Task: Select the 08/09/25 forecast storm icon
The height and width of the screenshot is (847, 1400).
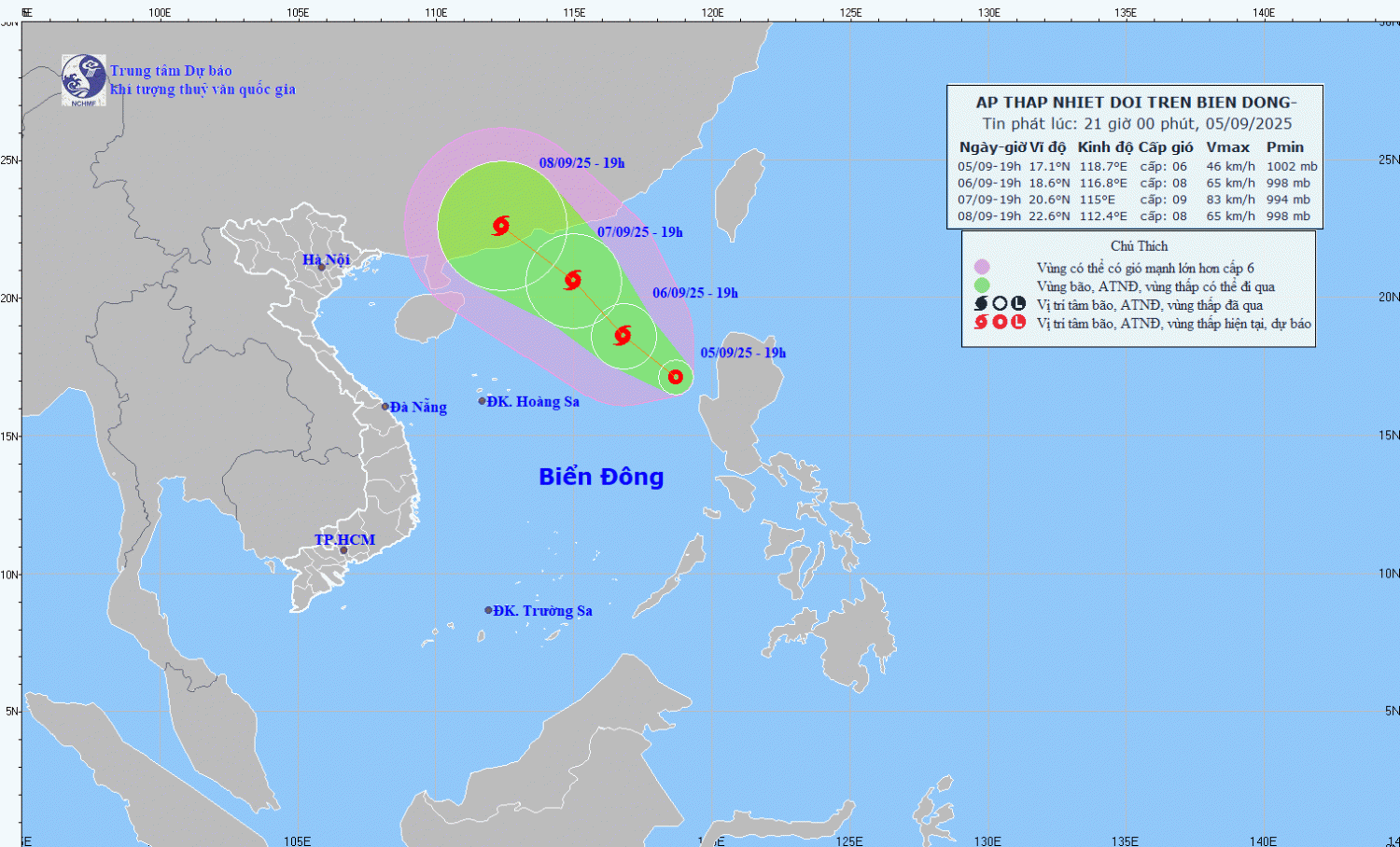Action: pos(501,225)
